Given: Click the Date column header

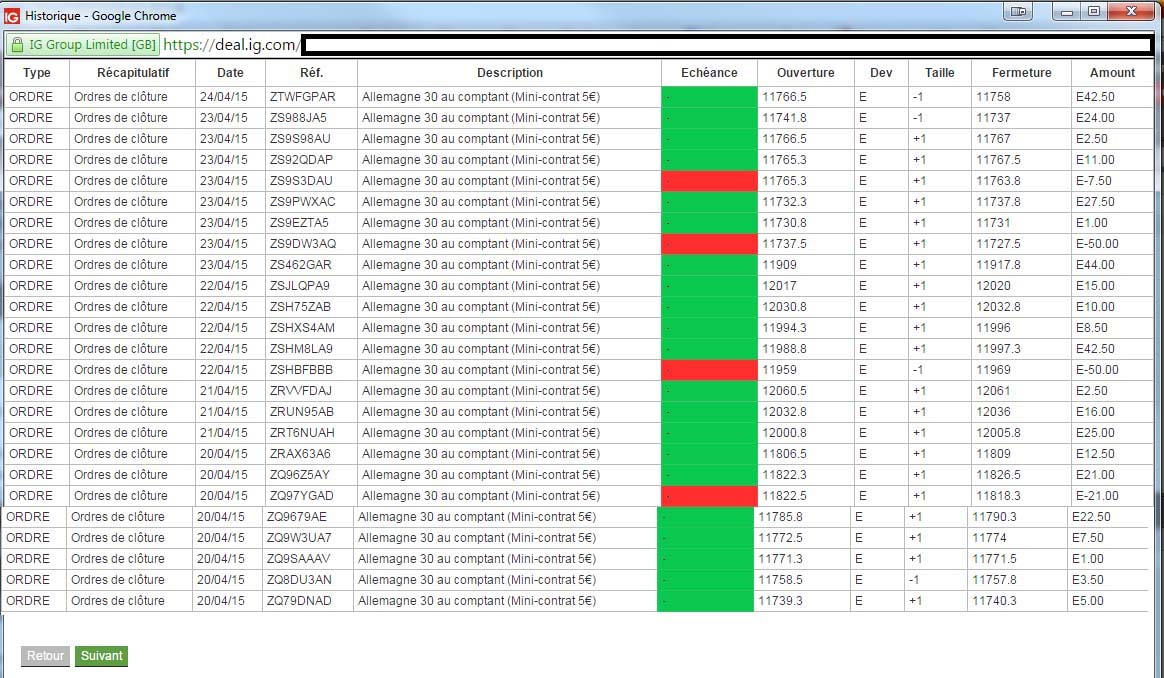Looking at the screenshot, I should tap(230, 73).
